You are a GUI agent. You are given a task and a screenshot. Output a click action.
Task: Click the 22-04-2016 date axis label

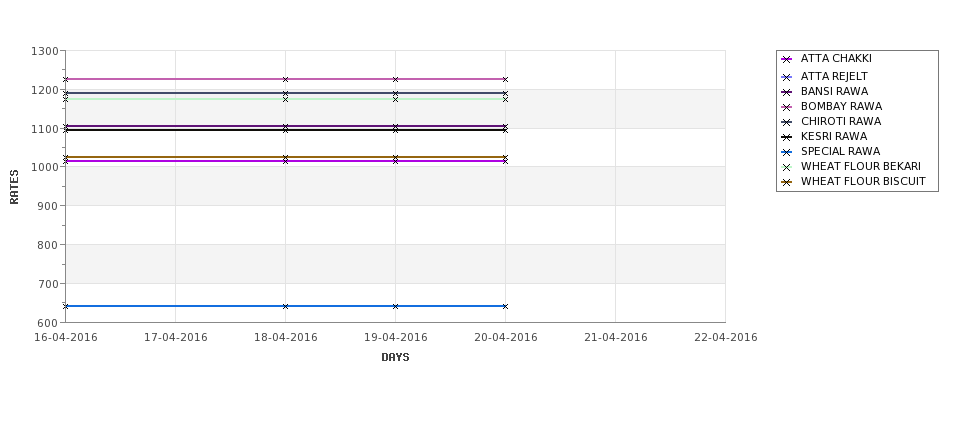726,338
